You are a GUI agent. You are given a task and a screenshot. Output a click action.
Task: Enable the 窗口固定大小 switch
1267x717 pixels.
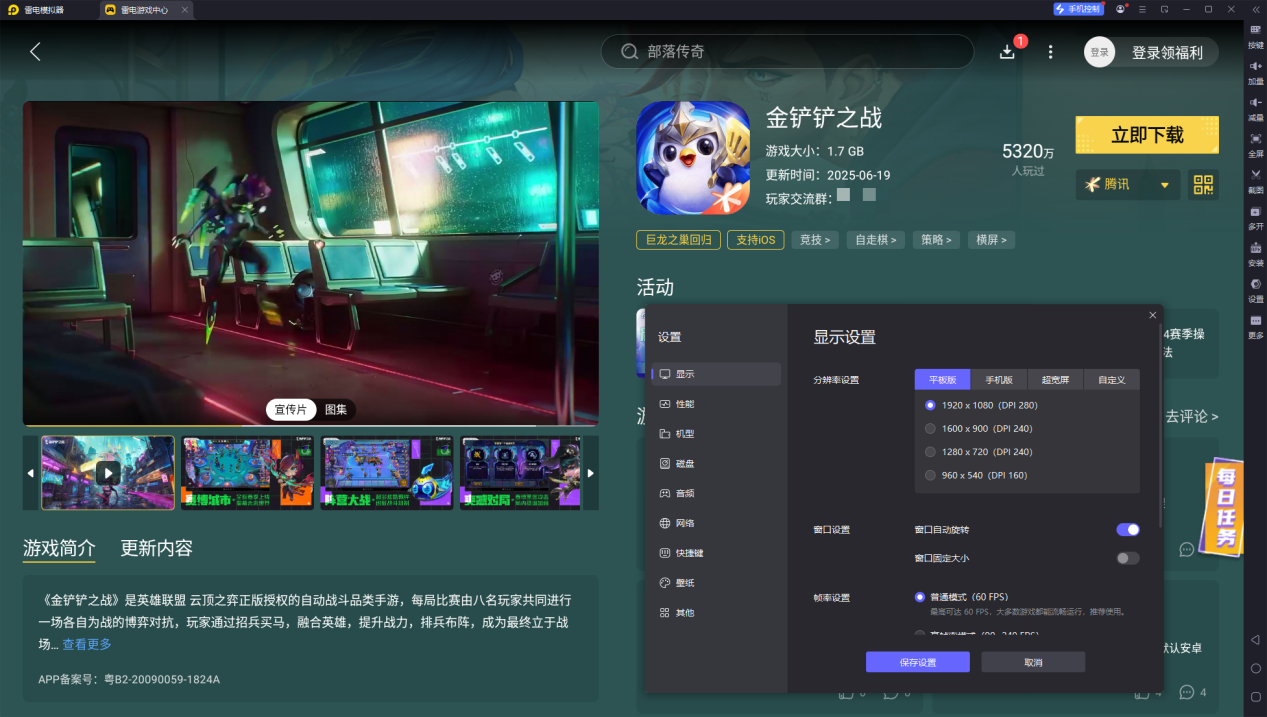click(1127, 558)
